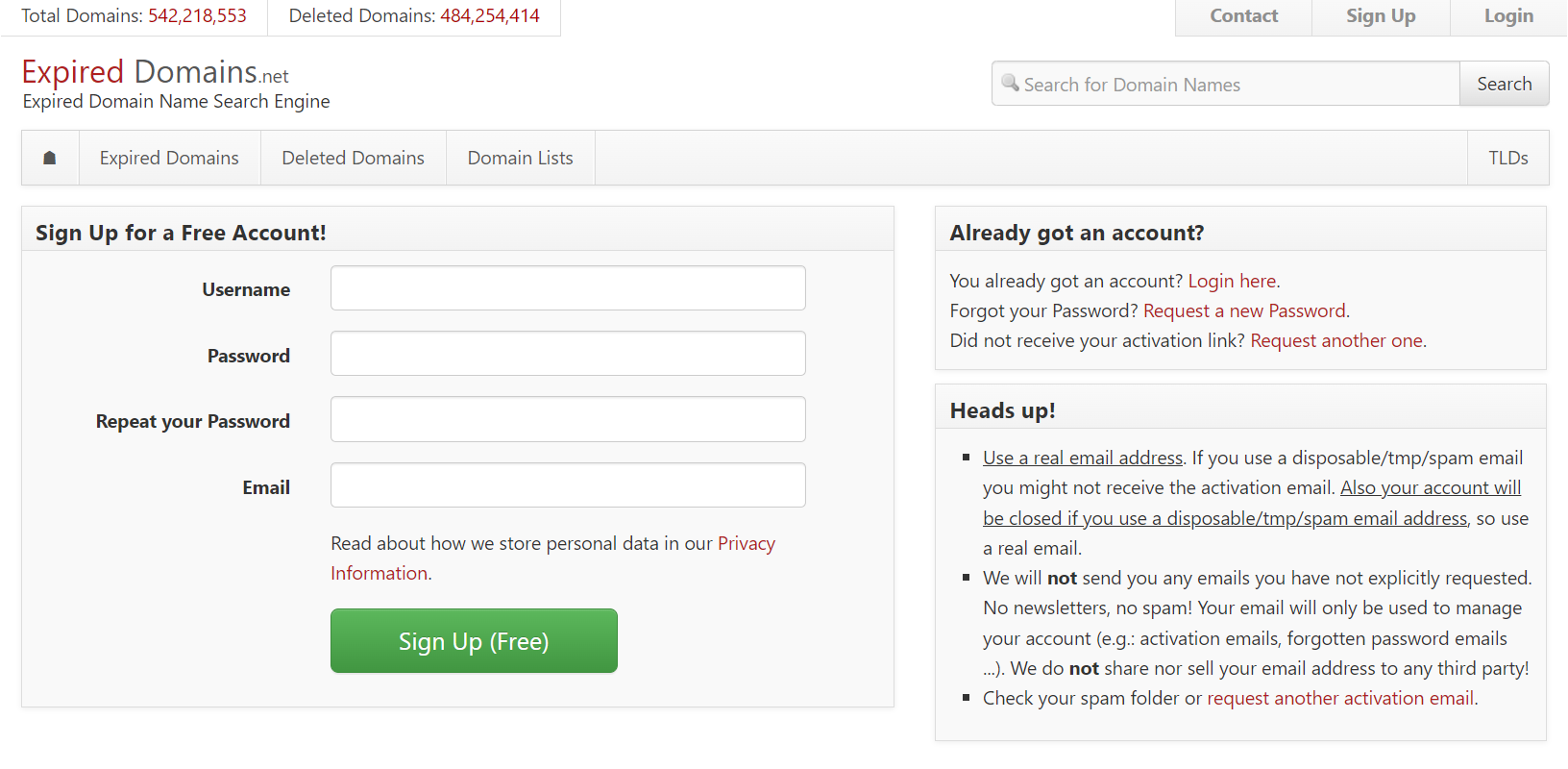Select the Login top tab
This screenshot has width=1568, height=769.
coord(1508,16)
